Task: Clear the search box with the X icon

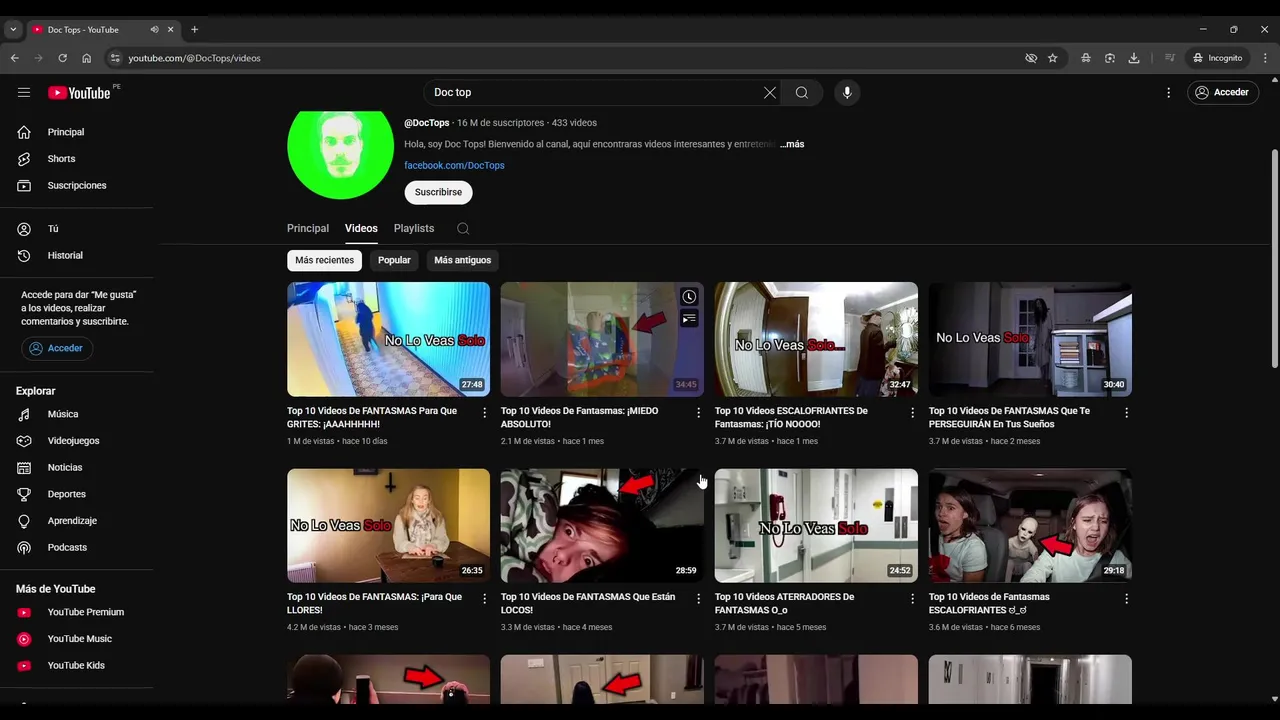Action: [770, 92]
